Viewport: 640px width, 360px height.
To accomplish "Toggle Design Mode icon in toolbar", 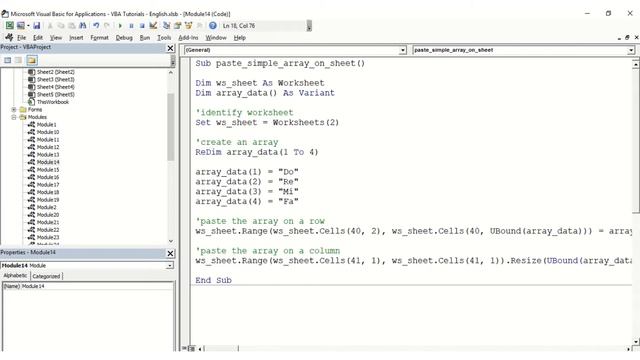I will pyautogui.click(x=153, y=25).
